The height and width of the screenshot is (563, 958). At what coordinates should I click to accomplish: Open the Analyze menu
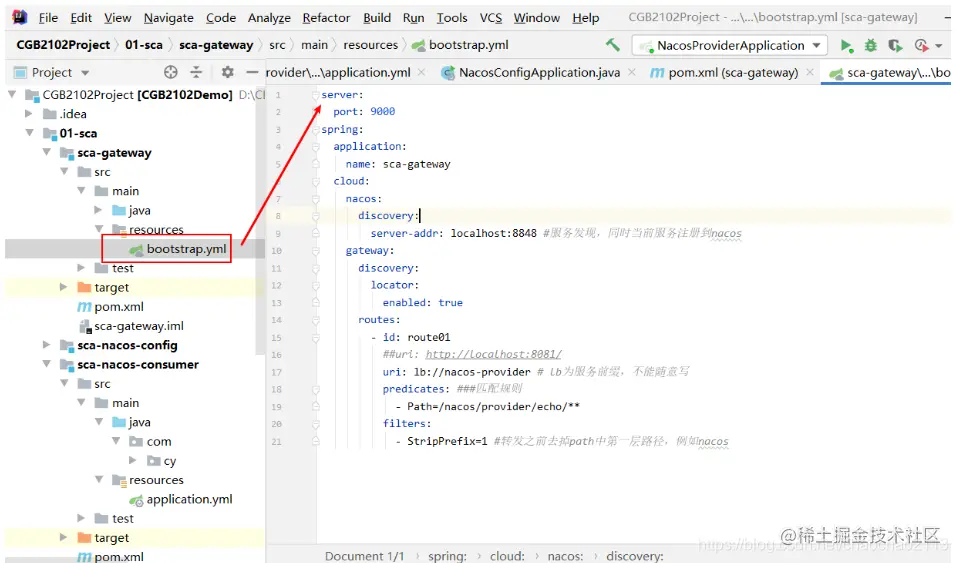point(269,18)
